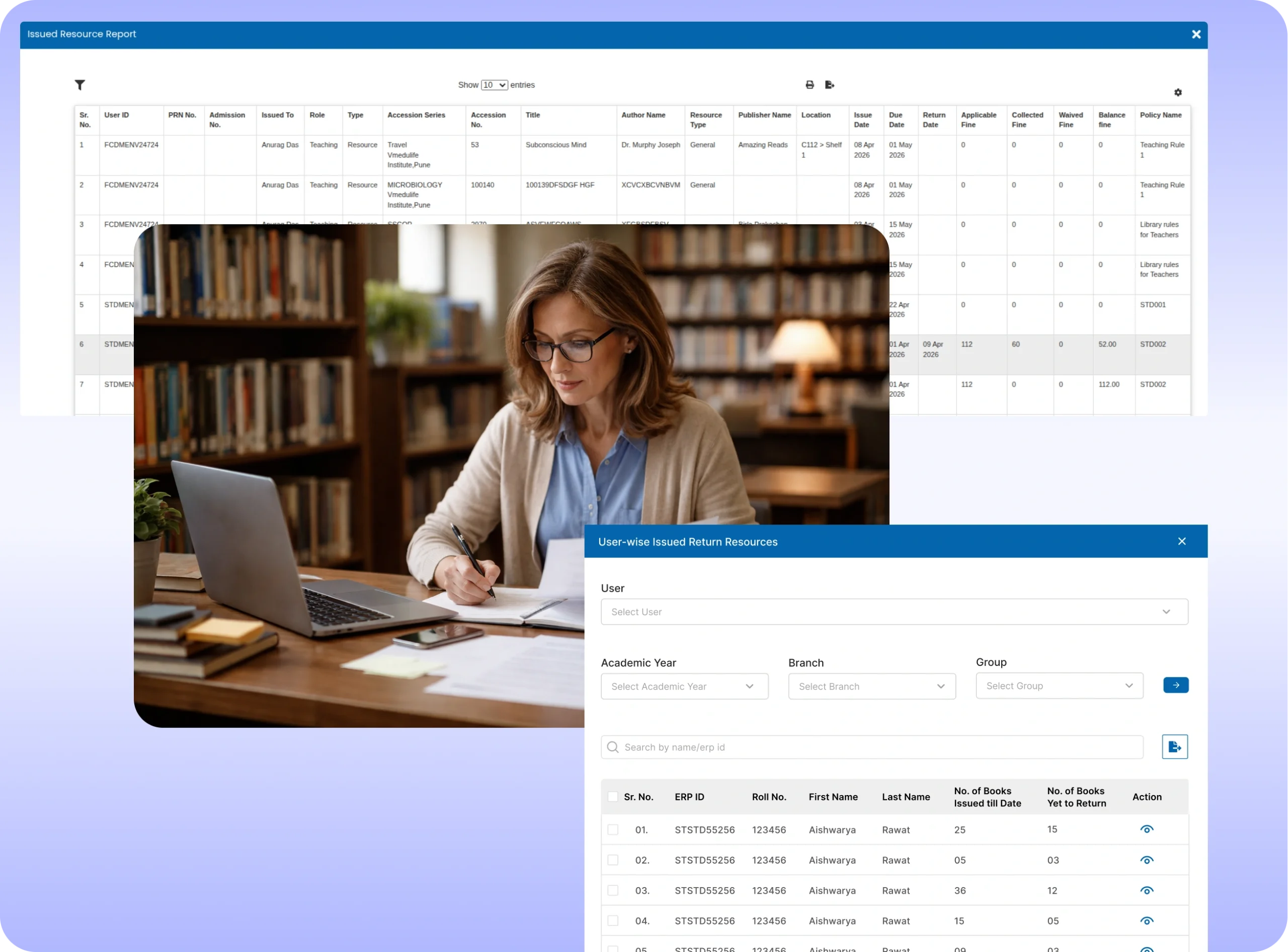Sort by Accession Series column header

pyautogui.click(x=416, y=115)
